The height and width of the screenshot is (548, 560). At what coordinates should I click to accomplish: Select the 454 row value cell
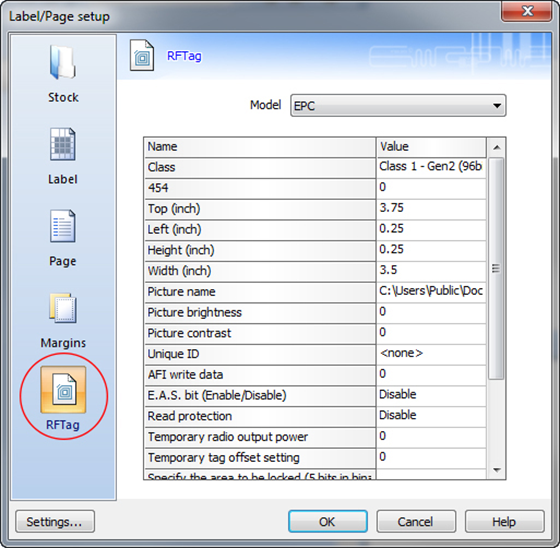(x=431, y=189)
